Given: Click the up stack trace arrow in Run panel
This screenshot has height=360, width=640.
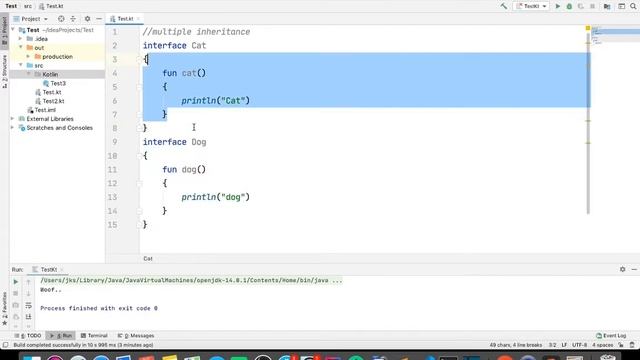Looking at the screenshot, I should pyautogui.click(x=29, y=282).
